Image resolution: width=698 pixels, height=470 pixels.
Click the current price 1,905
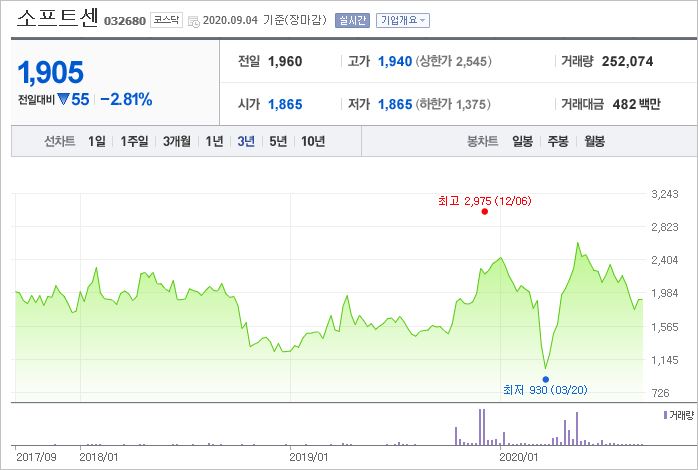pos(50,73)
